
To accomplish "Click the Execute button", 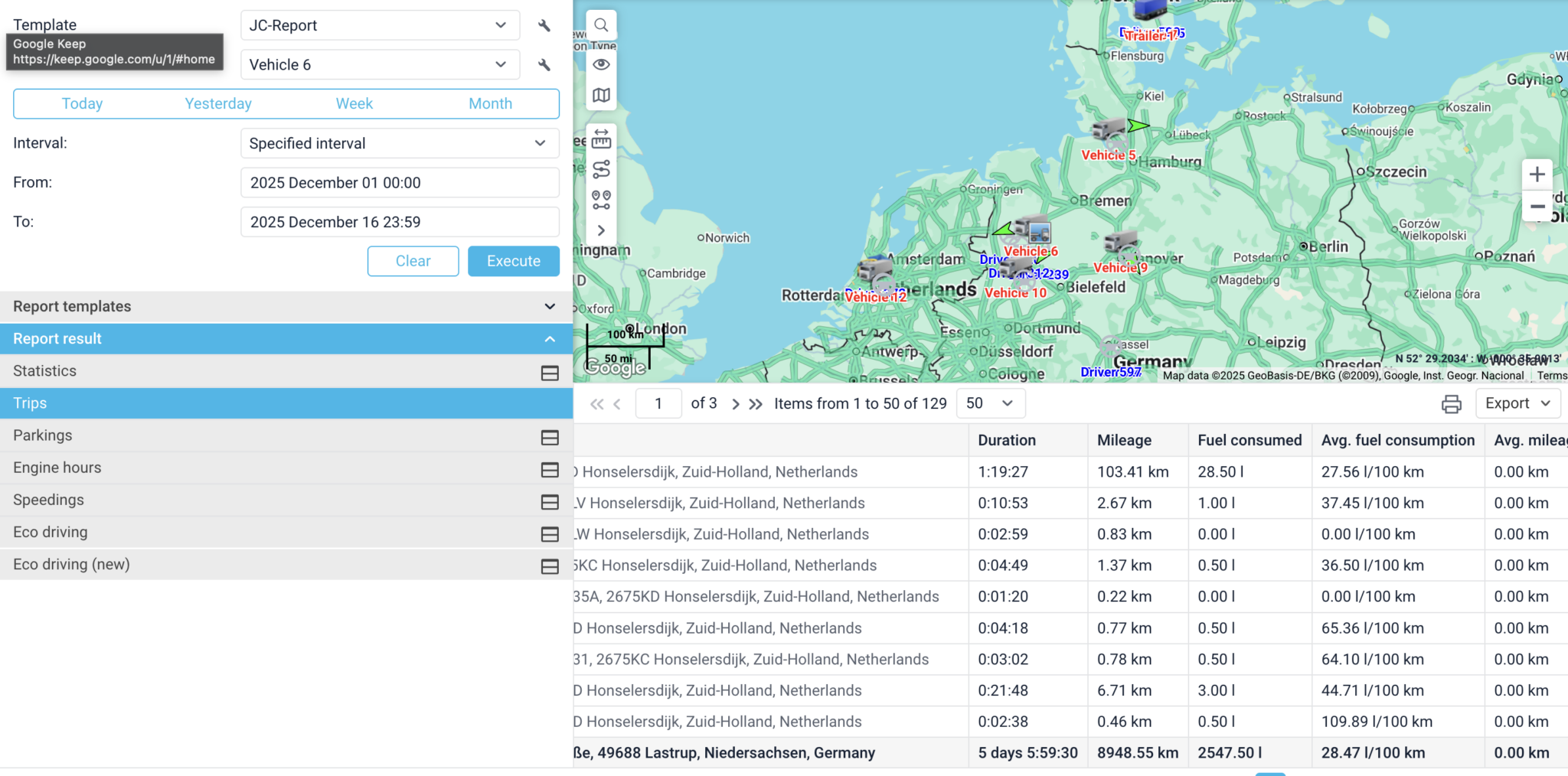I will click(514, 261).
